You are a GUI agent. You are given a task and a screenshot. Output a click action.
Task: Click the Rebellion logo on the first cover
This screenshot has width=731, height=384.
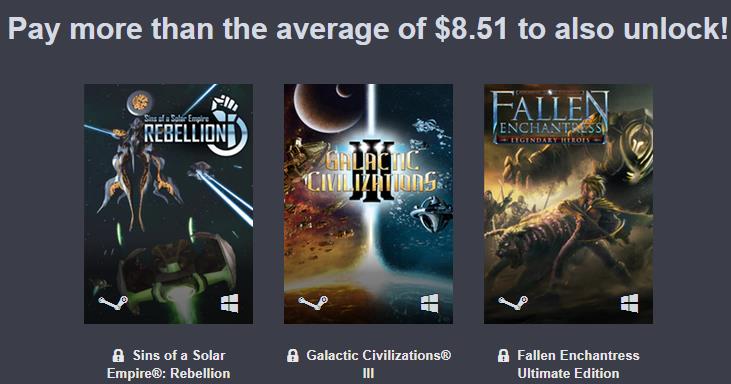[195, 126]
